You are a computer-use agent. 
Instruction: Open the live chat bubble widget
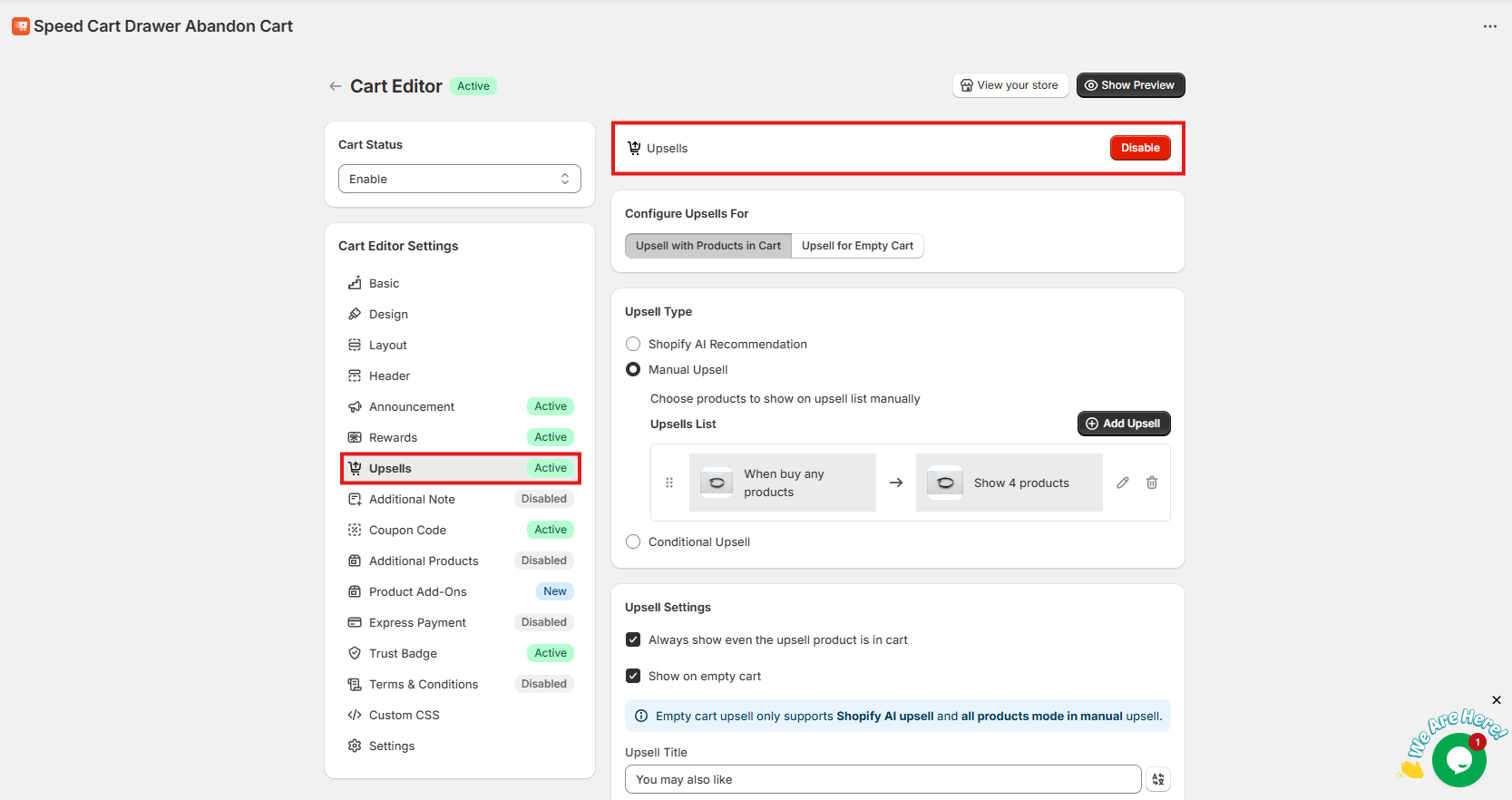click(1458, 760)
